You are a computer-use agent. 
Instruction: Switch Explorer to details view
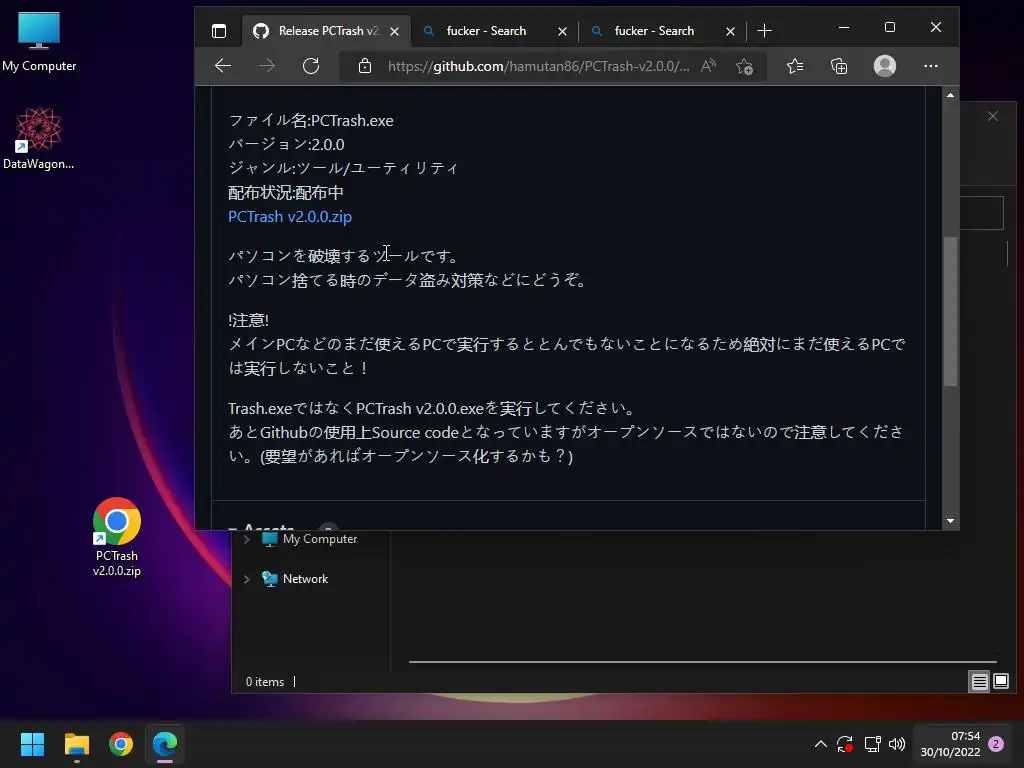[980, 682]
